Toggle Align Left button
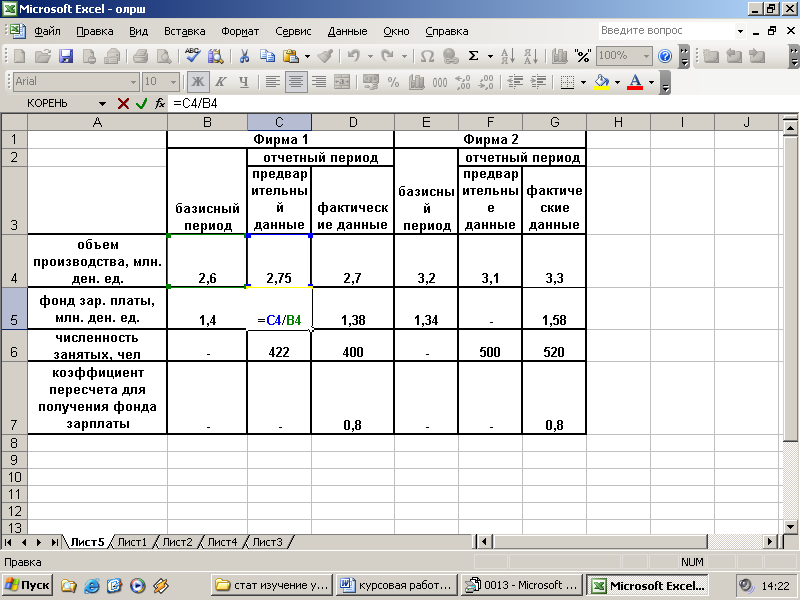 pos(272,82)
